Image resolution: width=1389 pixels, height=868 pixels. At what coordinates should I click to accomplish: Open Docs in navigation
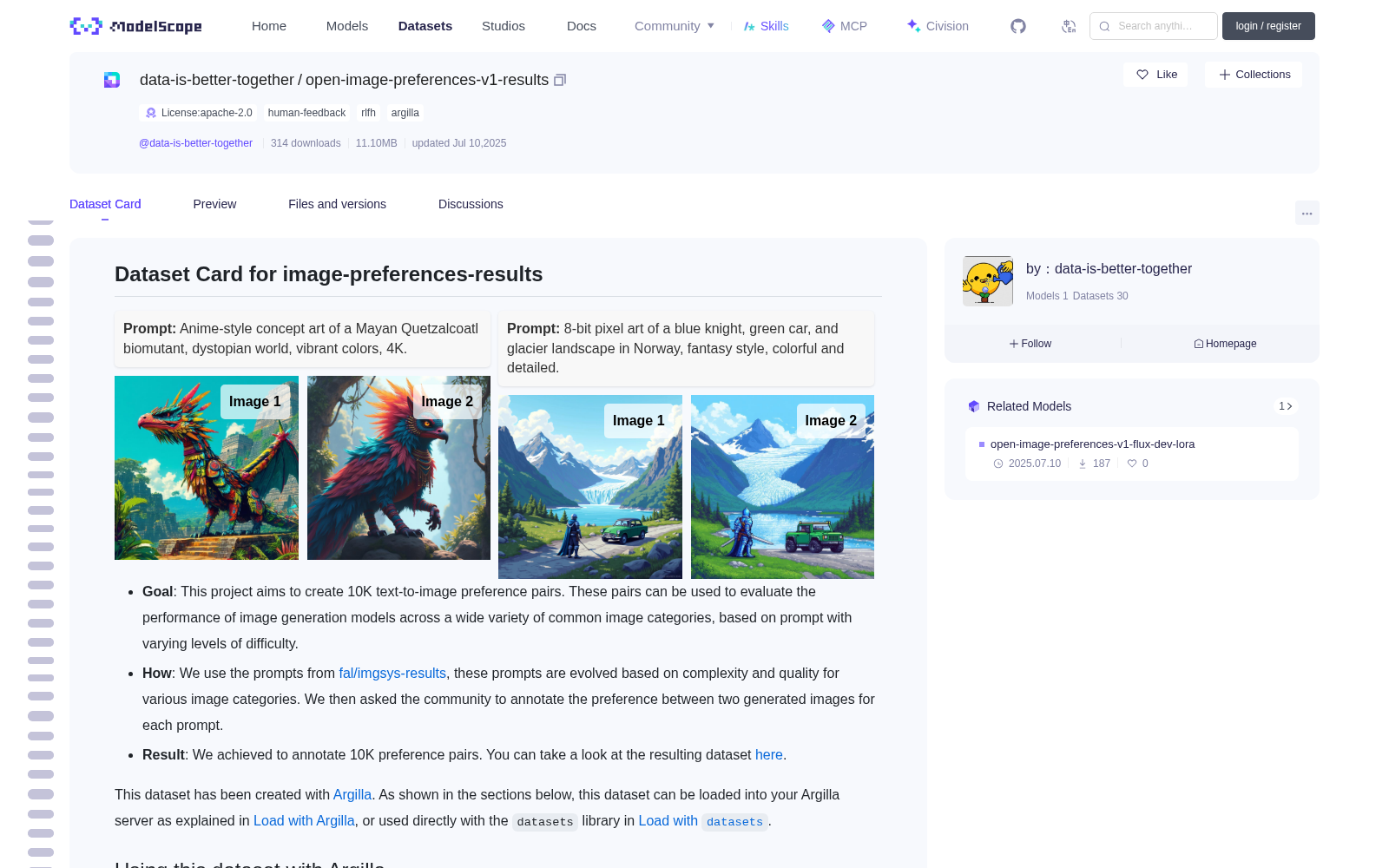[582, 26]
